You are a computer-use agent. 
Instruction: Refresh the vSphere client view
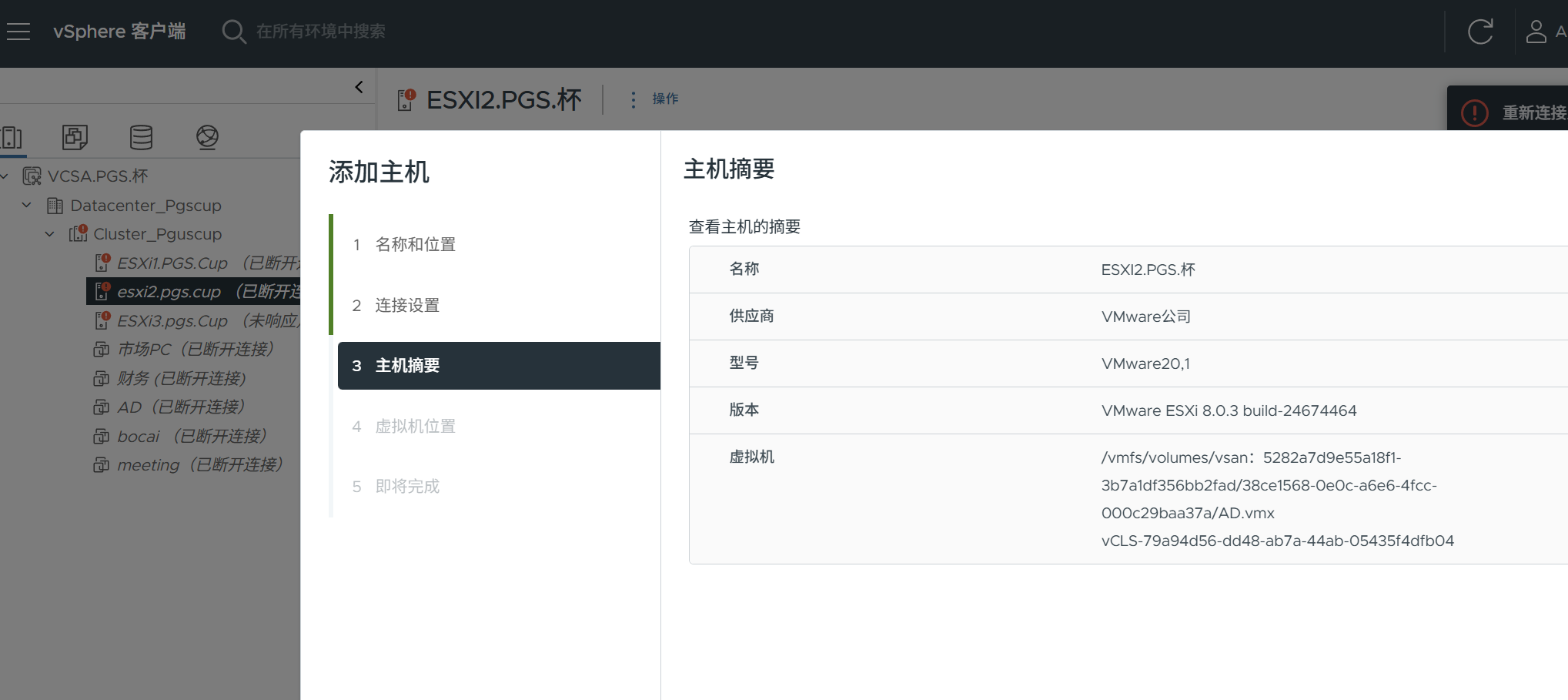tap(1479, 32)
